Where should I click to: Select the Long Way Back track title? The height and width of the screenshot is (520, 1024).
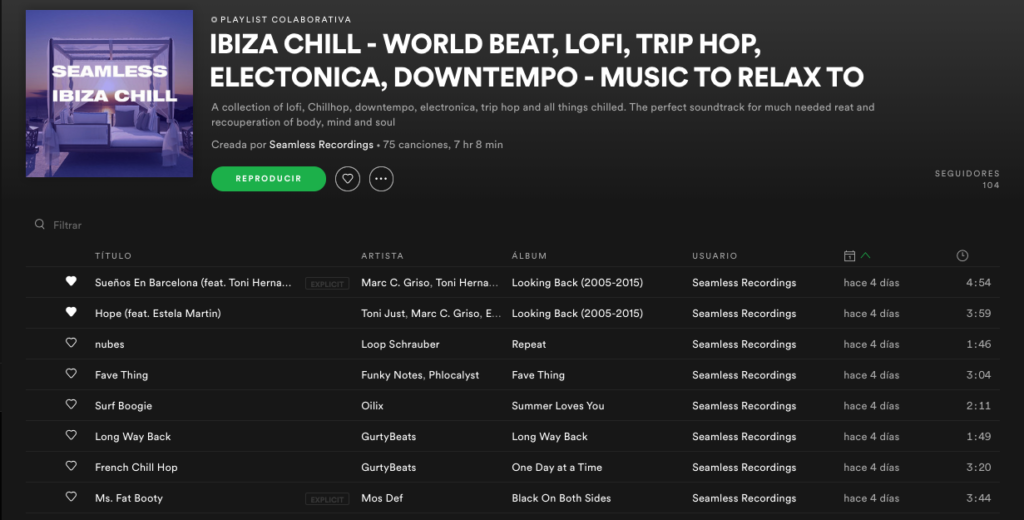point(133,436)
